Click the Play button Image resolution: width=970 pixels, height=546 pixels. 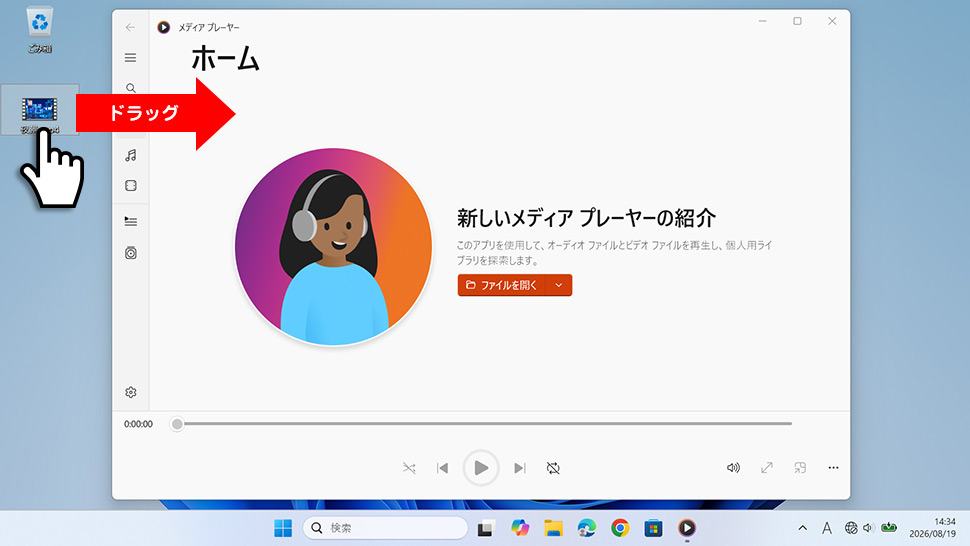[x=481, y=468]
